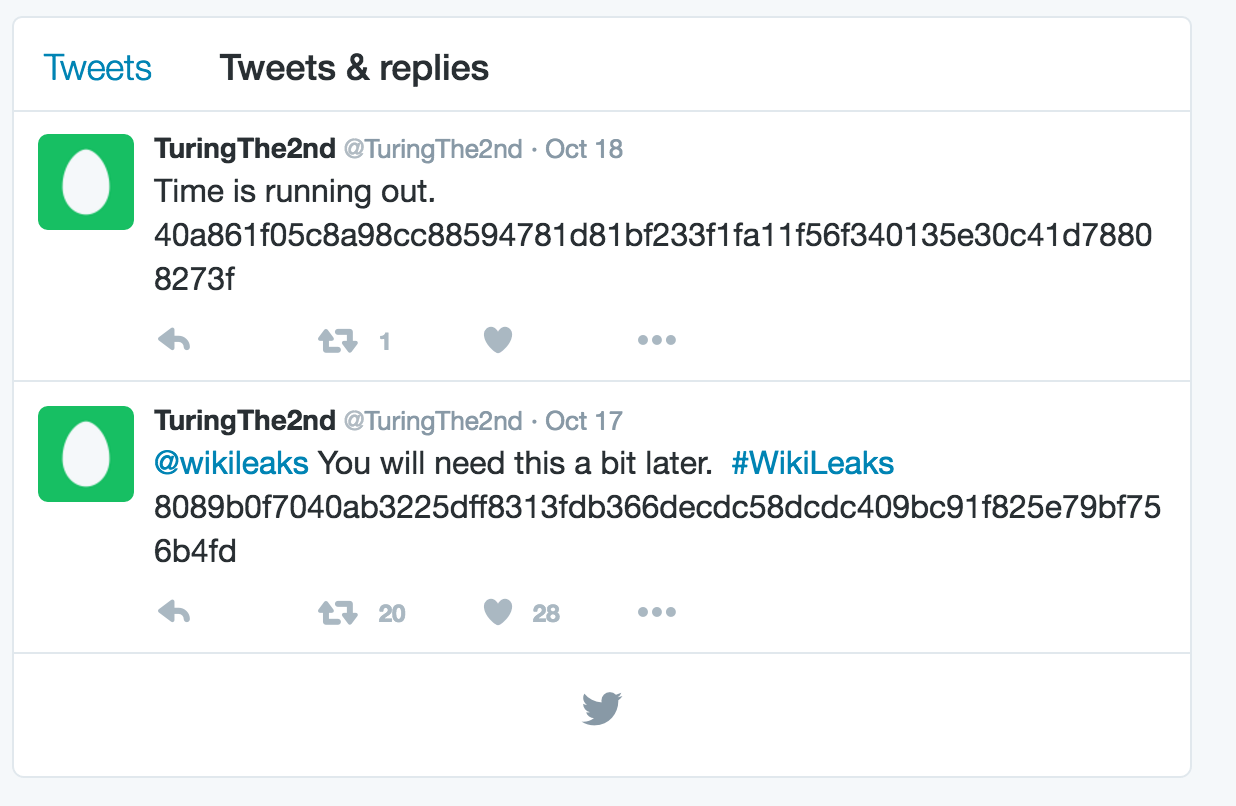1236x806 pixels.
Task: Click the #WikiLeaks hashtag
Action: (812, 463)
